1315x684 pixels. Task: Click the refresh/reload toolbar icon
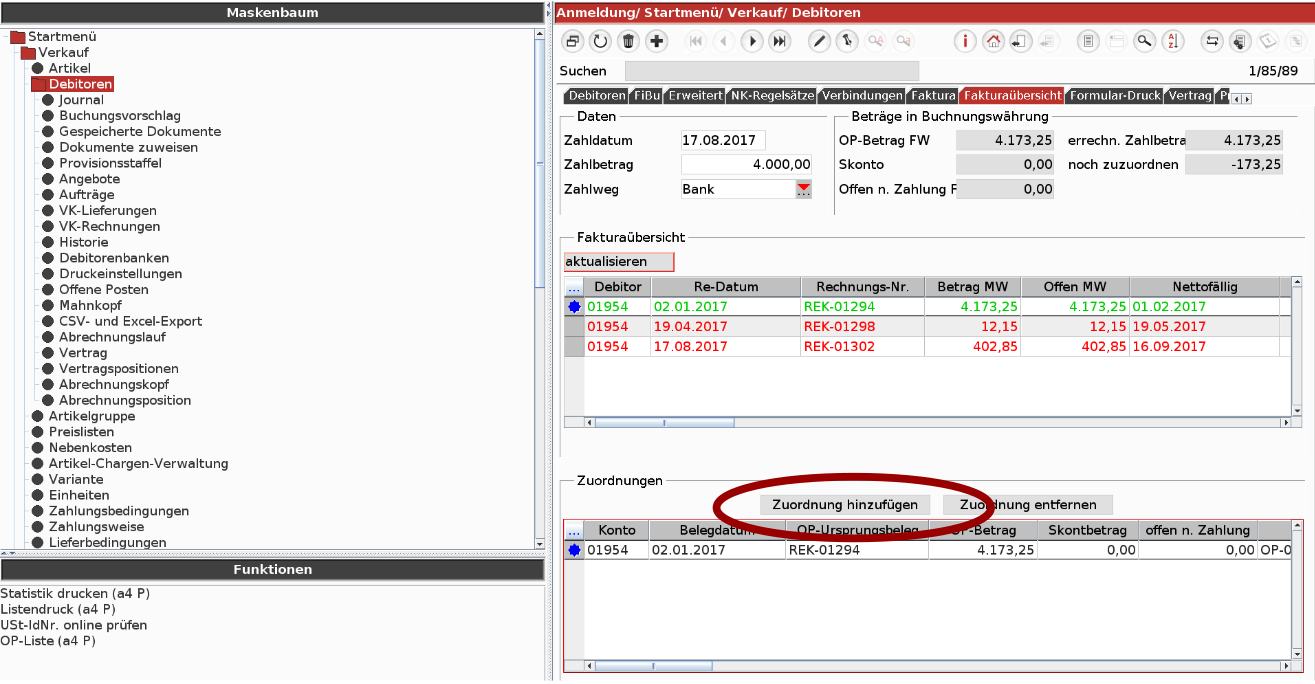pos(600,41)
